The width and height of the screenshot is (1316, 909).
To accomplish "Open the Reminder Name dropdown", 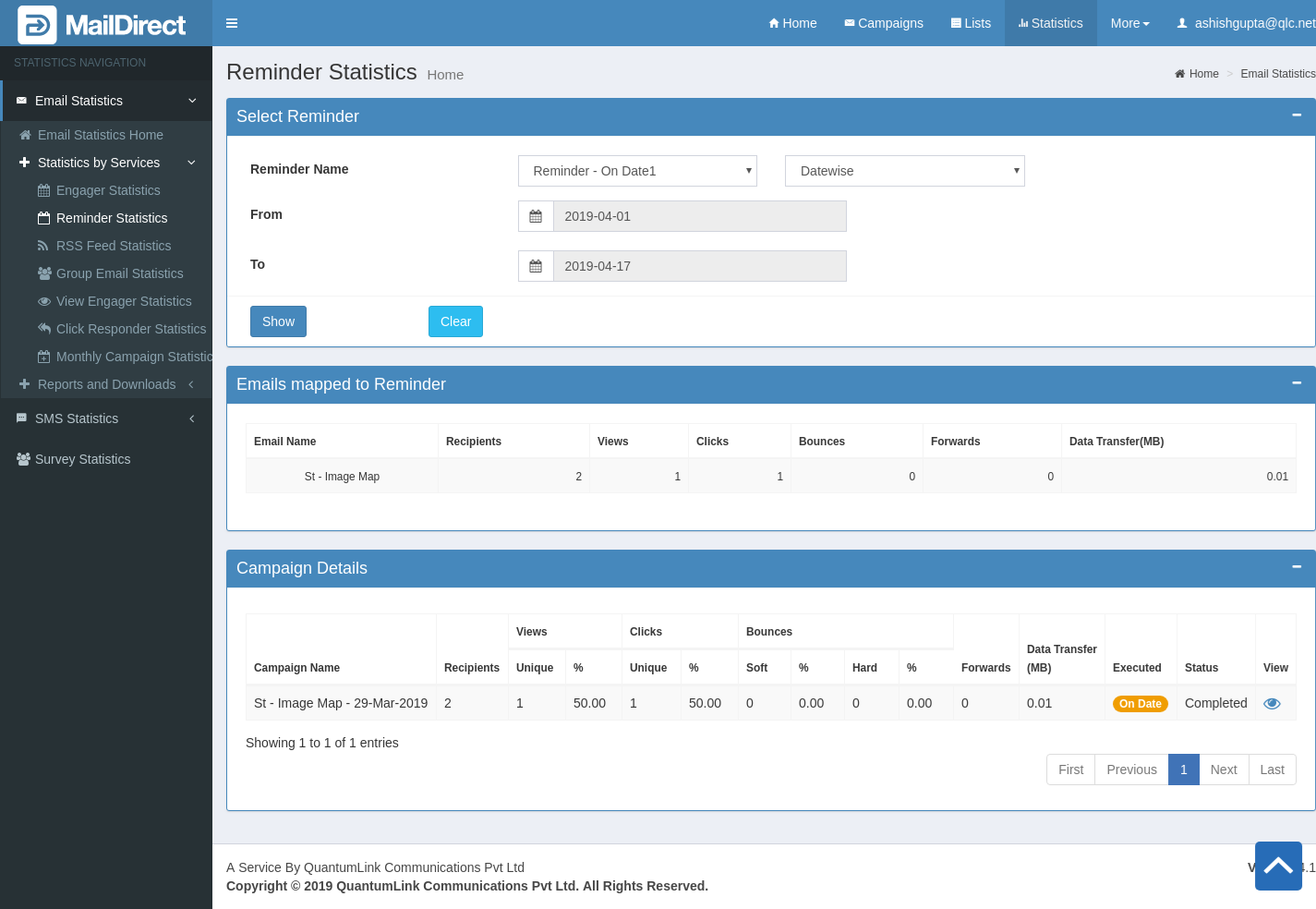I will pos(637,171).
